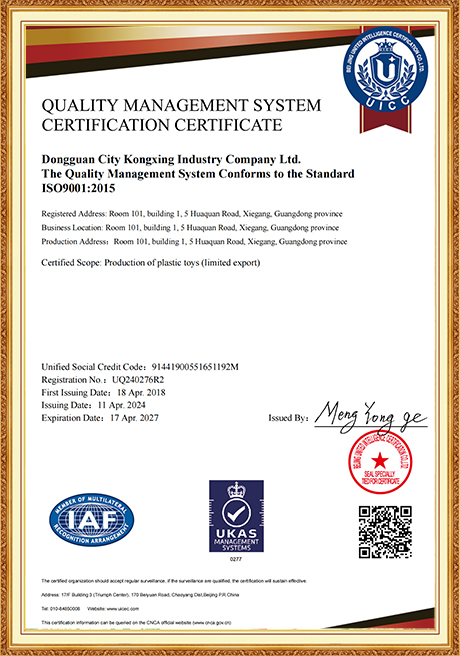Click First Issuing Date '18 Apr. 2018'
Viewport: 460px width, 656px height.
(141, 392)
